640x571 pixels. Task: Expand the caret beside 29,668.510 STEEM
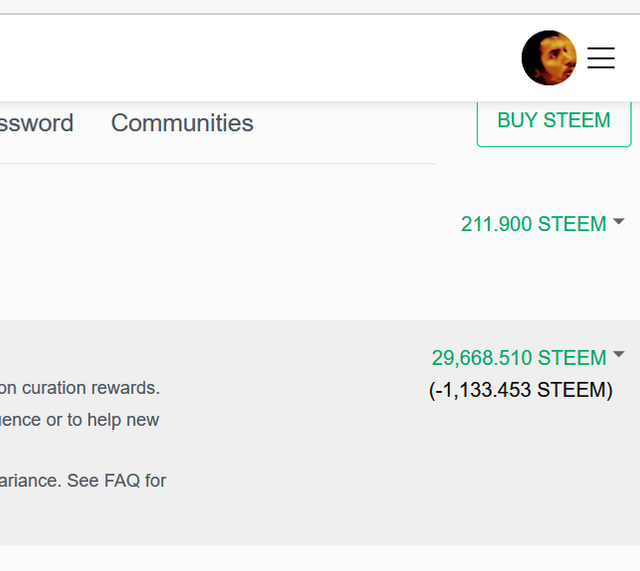619,355
